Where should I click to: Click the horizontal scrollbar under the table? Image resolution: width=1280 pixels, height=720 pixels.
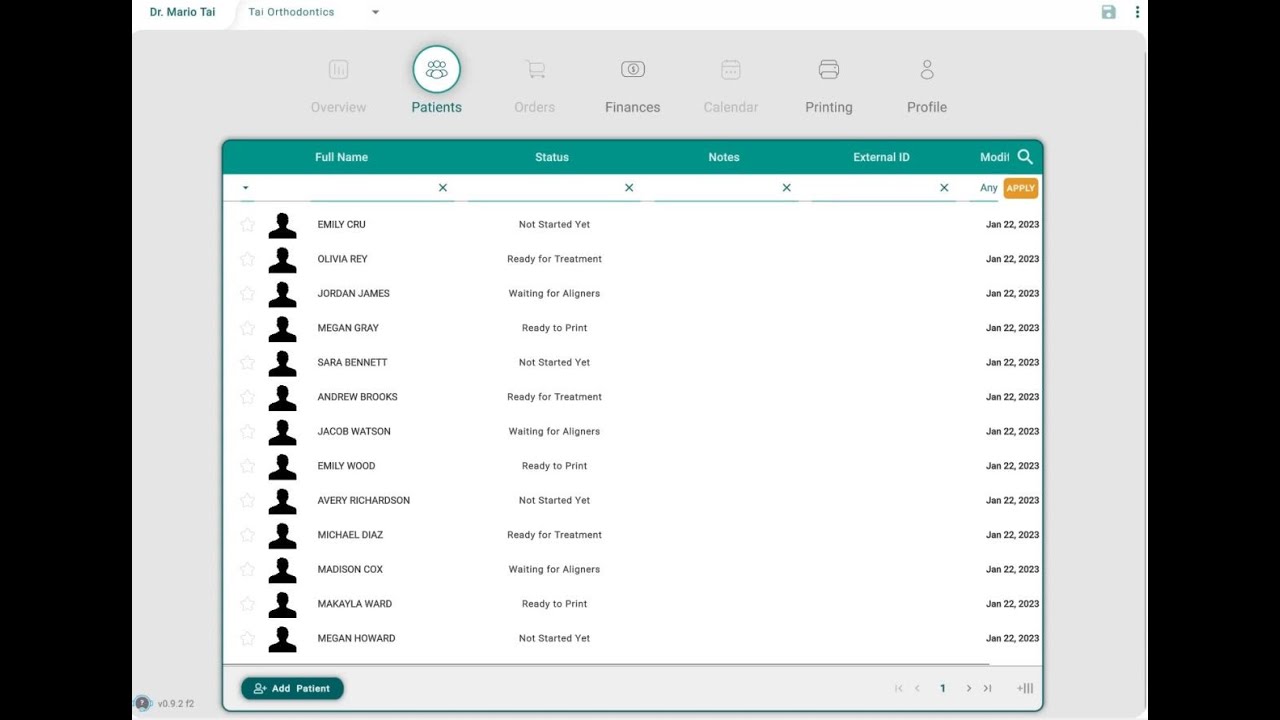pos(606,664)
